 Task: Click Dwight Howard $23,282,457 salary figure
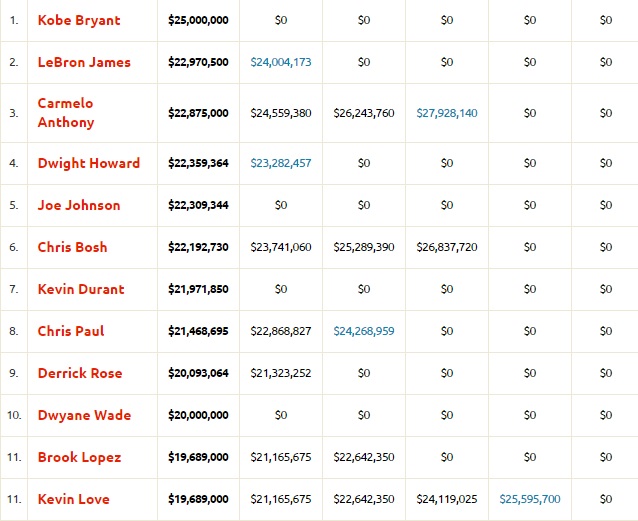(x=281, y=163)
